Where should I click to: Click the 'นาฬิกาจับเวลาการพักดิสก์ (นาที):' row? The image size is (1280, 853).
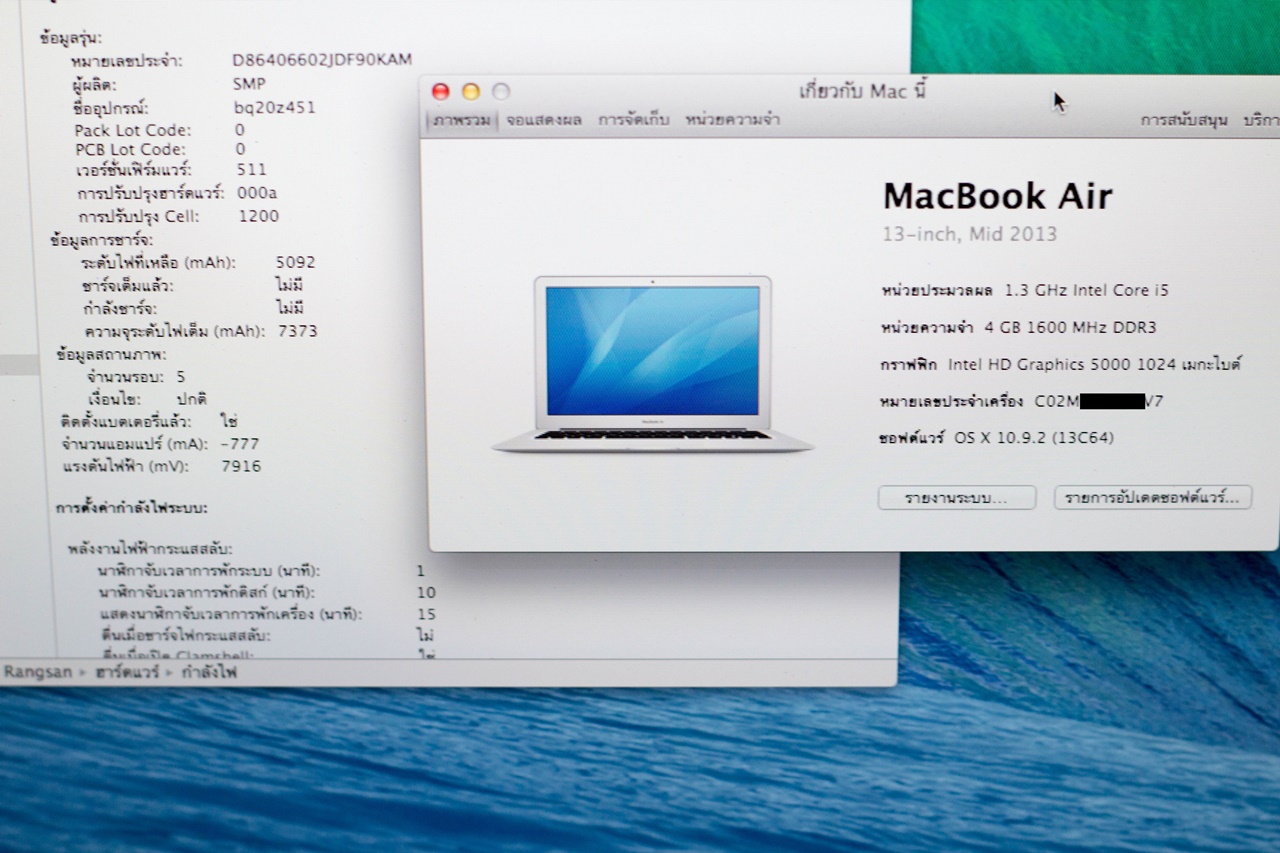pos(266,593)
